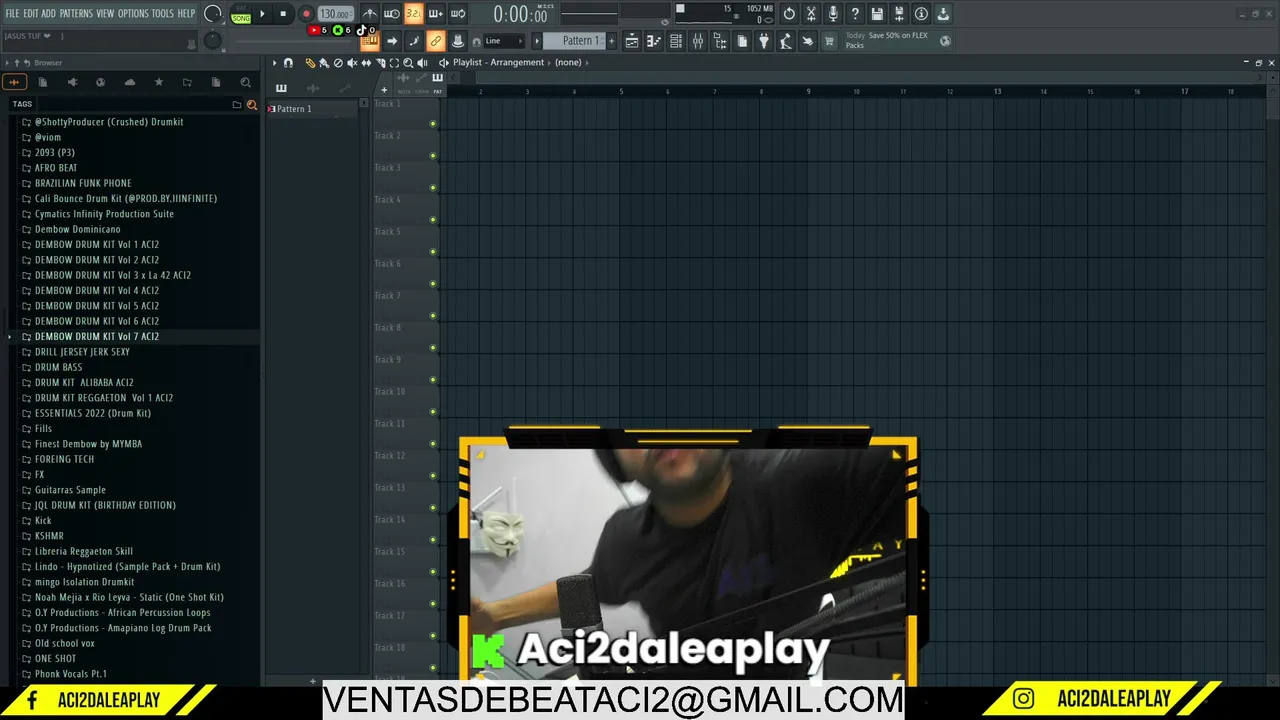Open the Channel rack icon

click(676, 41)
